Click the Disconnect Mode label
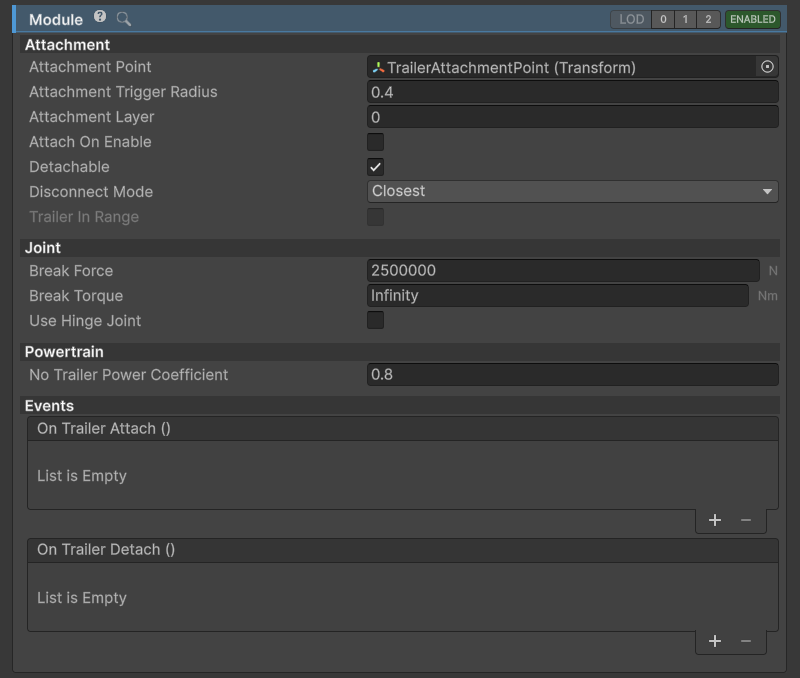This screenshot has height=678, width=800. (91, 192)
